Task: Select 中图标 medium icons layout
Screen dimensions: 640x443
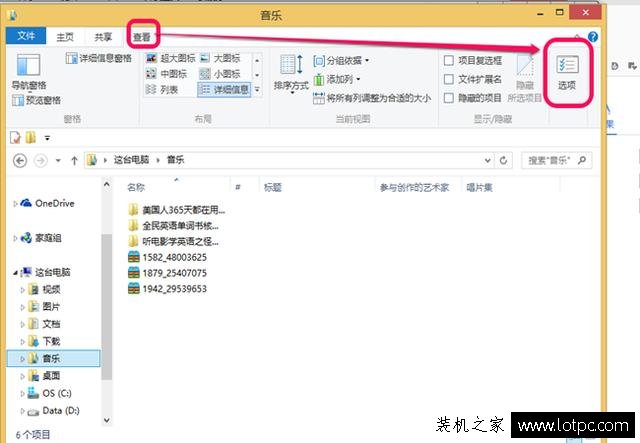Action: pyautogui.click(x=167, y=73)
